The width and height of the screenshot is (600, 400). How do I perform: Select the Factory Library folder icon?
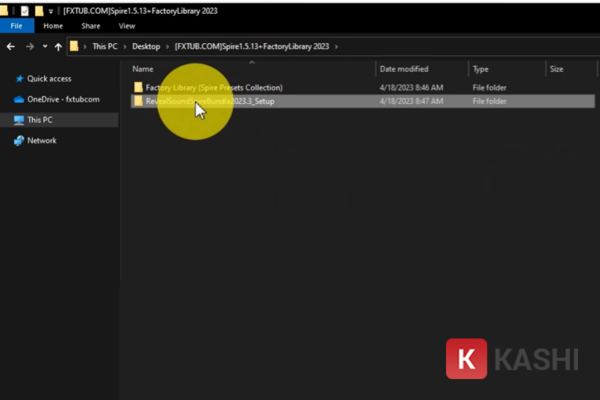138,88
